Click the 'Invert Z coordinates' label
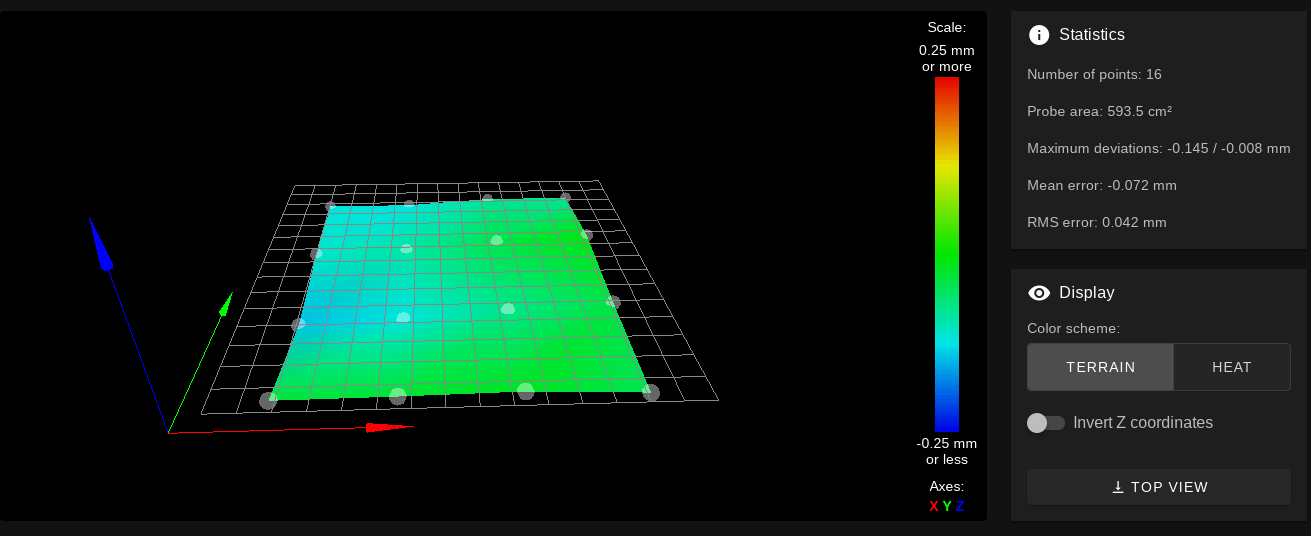Viewport: 1311px width, 536px height. (x=1143, y=423)
